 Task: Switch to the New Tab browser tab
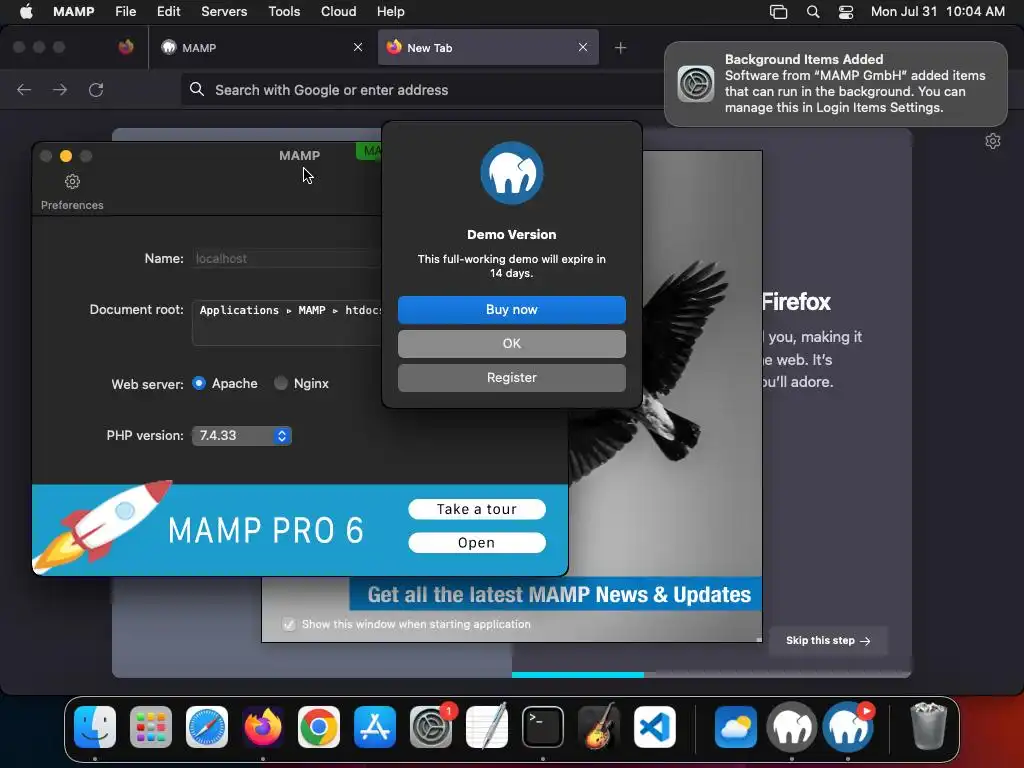[x=488, y=48]
